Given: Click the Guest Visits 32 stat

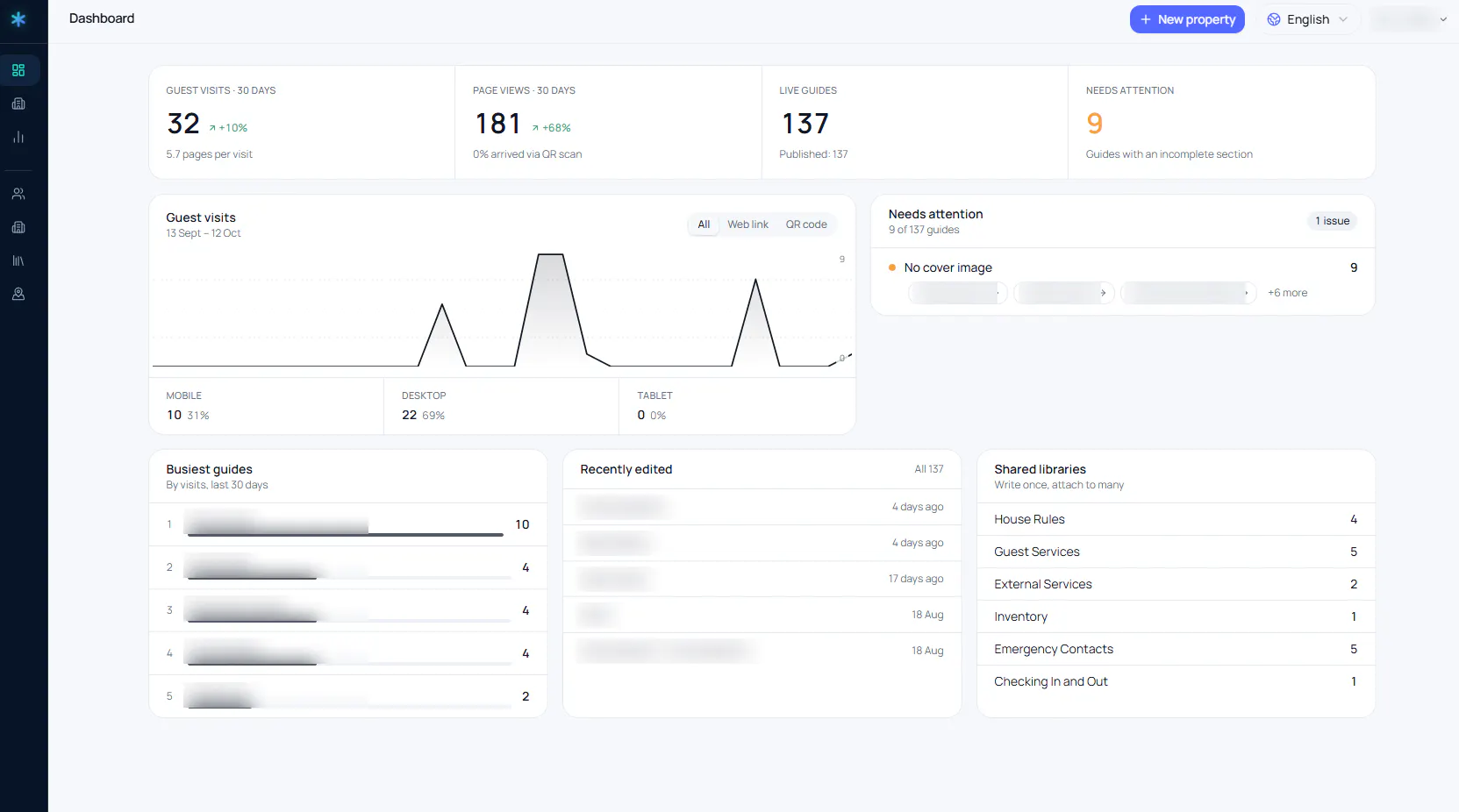Looking at the screenshot, I should click(302, 123).
